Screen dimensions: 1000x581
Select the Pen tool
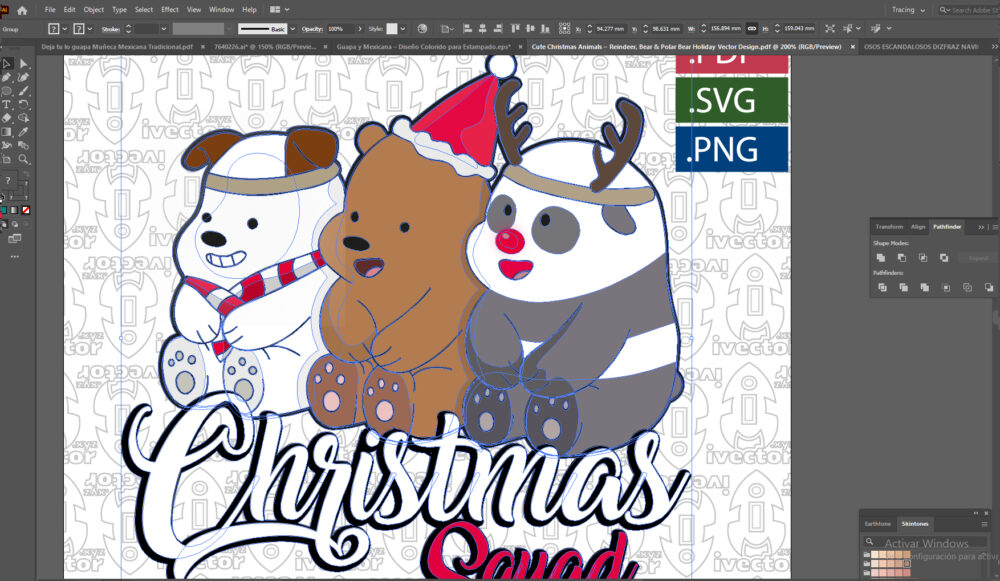tap(7, 77)
